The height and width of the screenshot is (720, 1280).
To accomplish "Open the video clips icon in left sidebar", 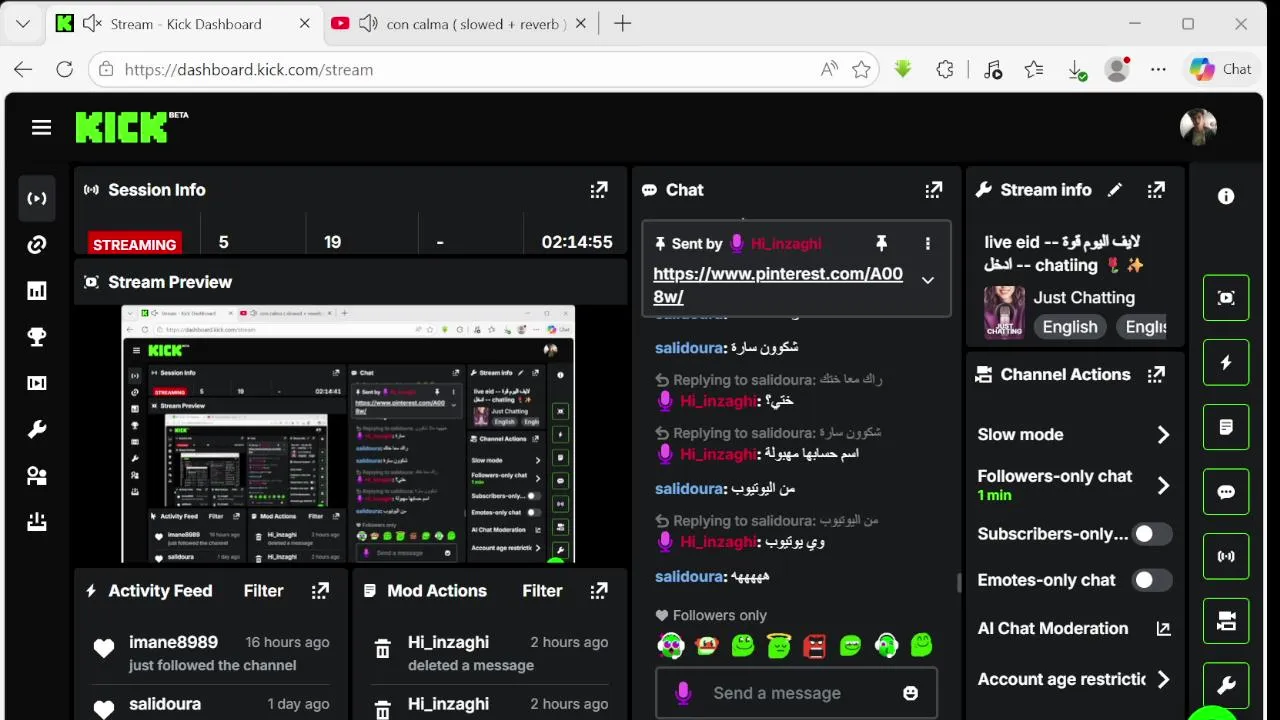I will [x=37, y=383].
